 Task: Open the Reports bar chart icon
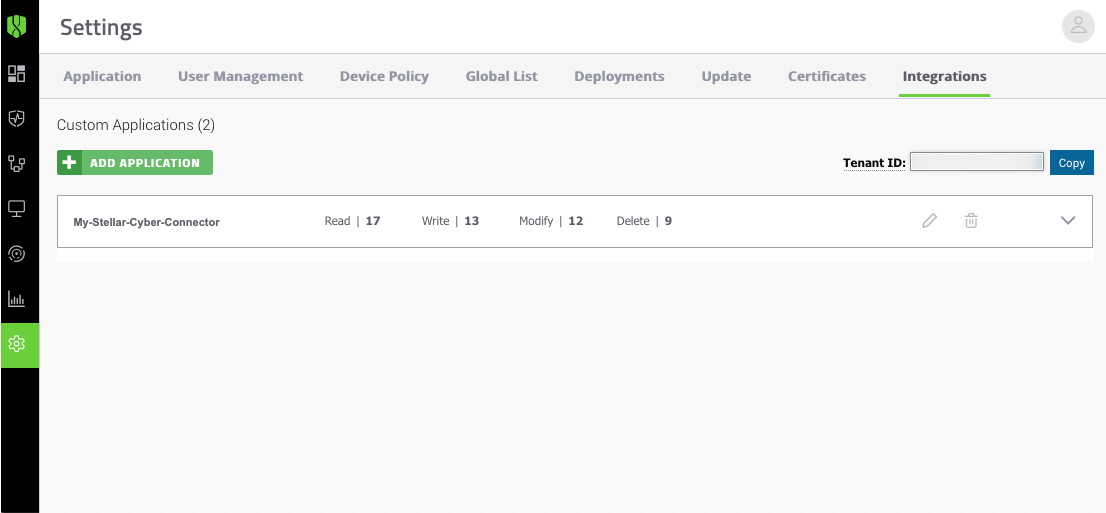tap(17, 298)
